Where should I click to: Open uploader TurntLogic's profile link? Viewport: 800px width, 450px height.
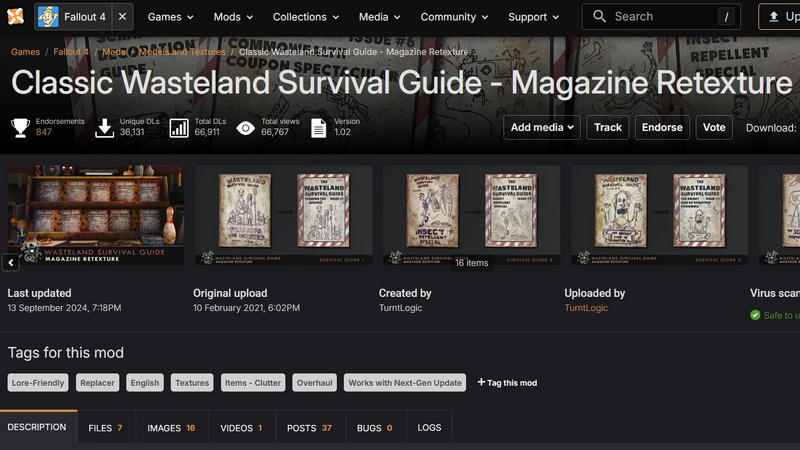tap(586, 308)
